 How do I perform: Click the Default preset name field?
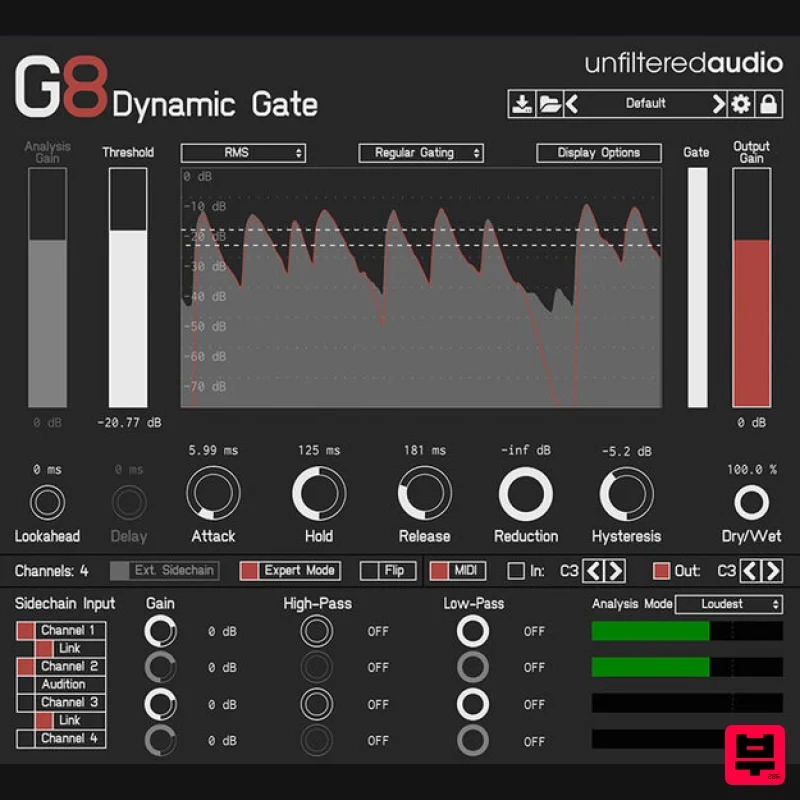[x=645, y=103]
